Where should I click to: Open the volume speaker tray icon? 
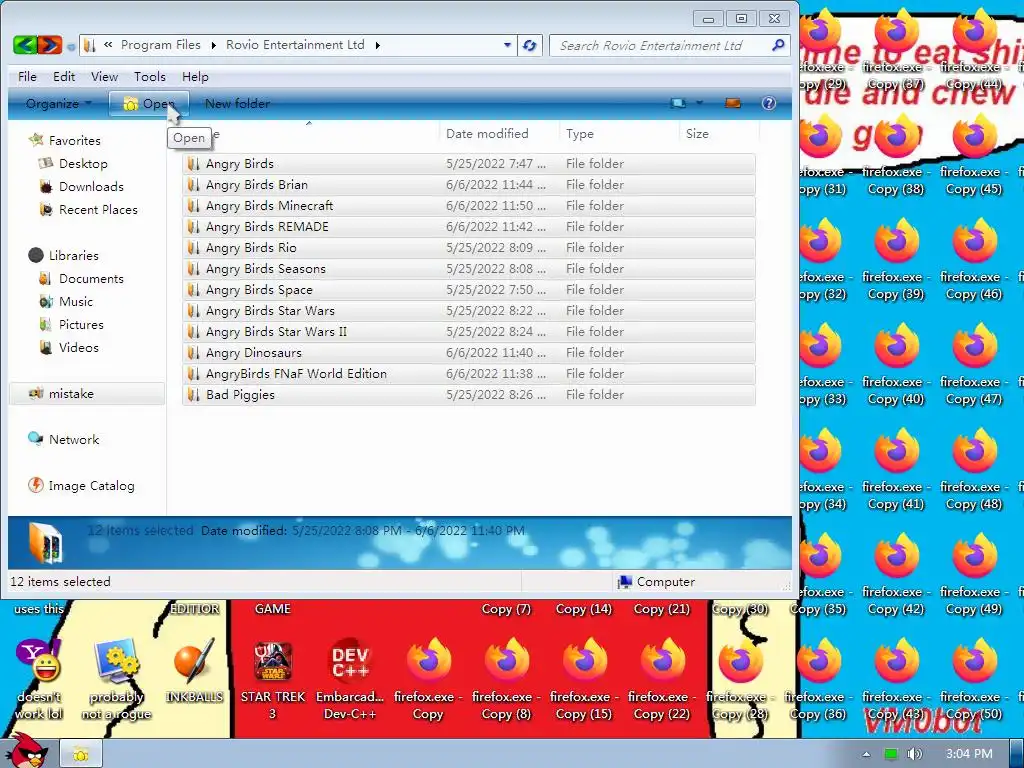914,754
